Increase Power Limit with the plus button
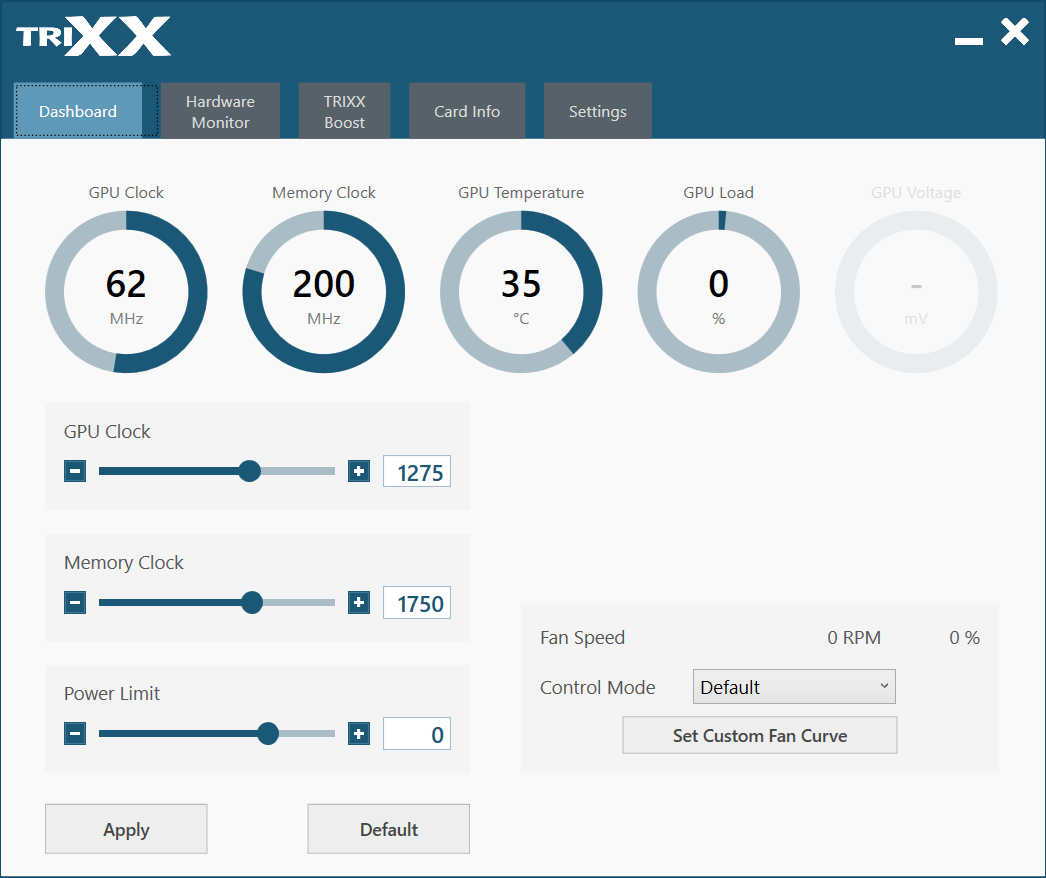The width and height of the screenshot is (1046, 878). click(x=359, y=734)
